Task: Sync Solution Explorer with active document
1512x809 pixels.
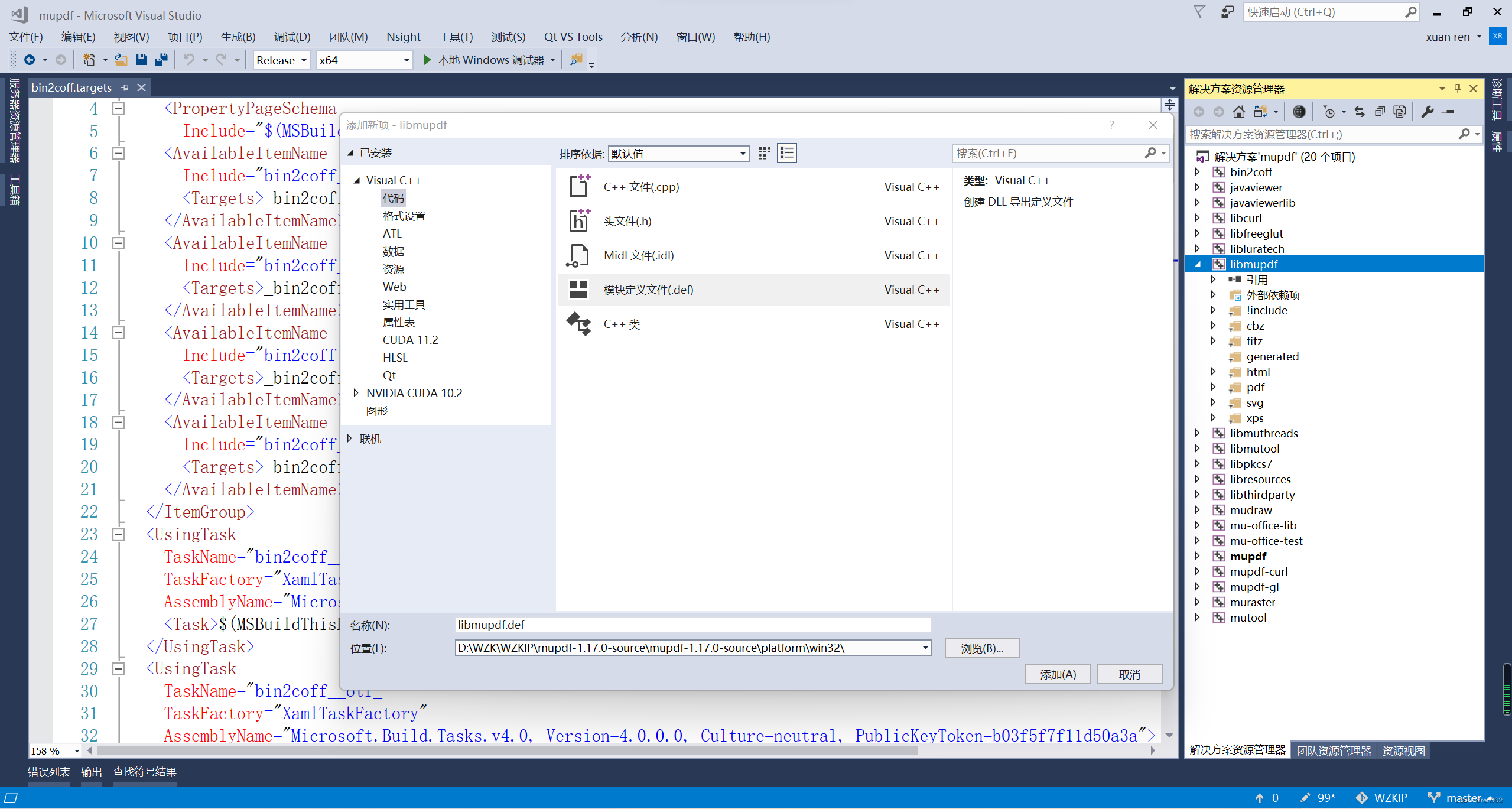Action: [1360, 111]
